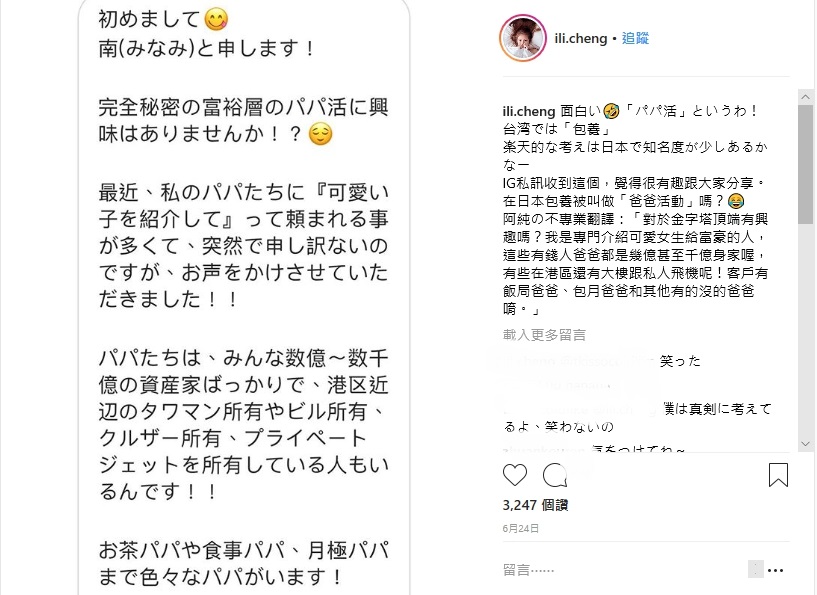The image size is (817, 595).
Task: View the 3,247 個讚 likes count
Action: click(535, 505)
